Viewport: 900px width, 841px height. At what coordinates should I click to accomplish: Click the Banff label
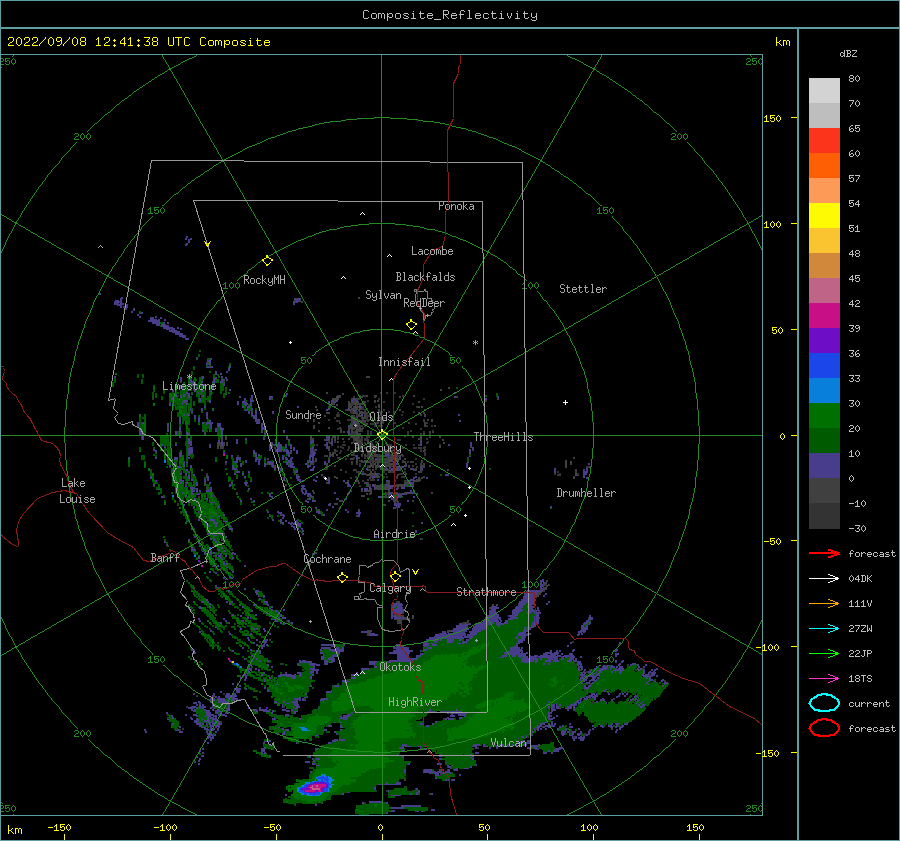pos(165,557)
